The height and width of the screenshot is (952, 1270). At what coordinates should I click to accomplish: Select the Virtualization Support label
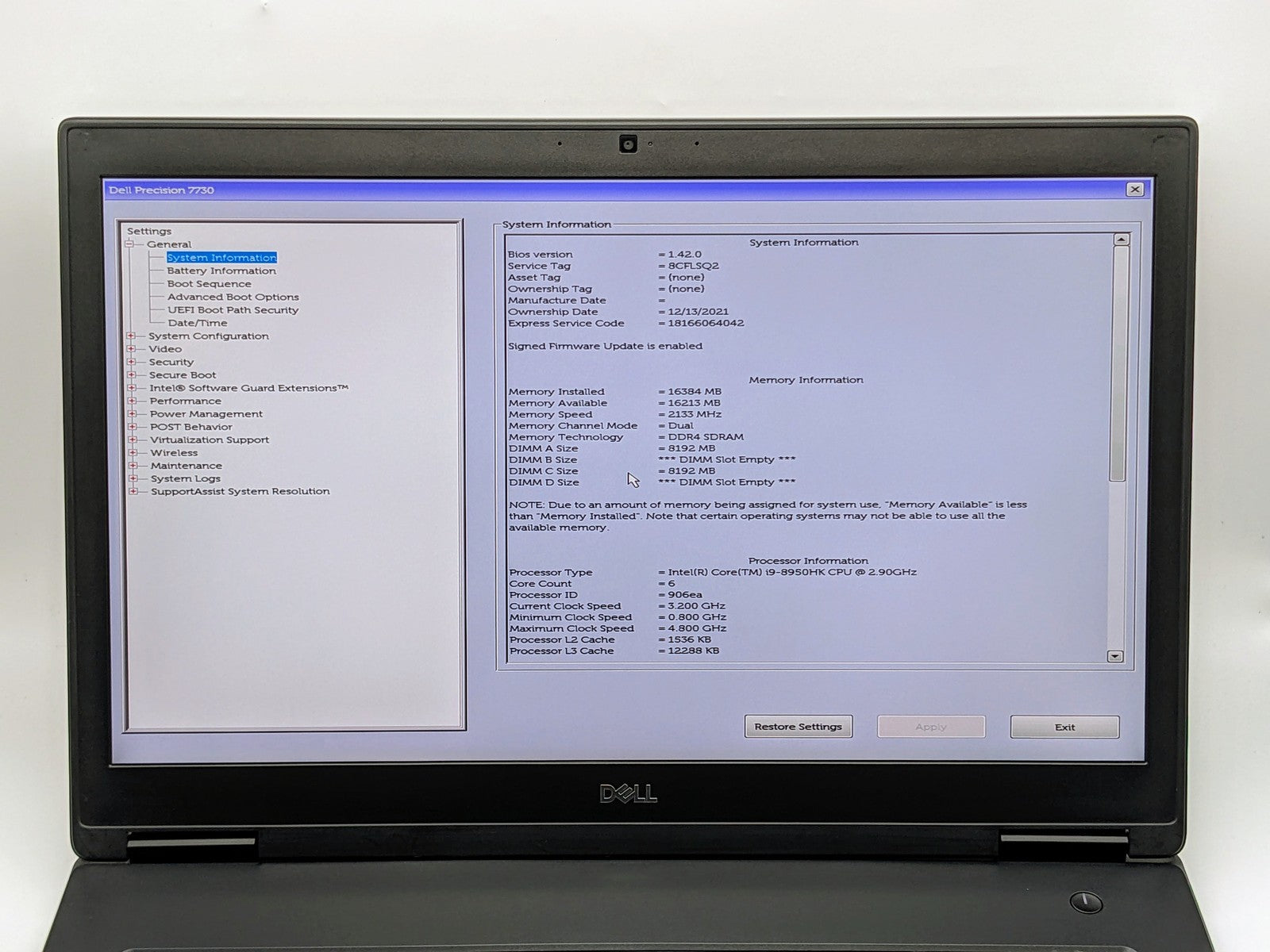click(x=210, y=440)
